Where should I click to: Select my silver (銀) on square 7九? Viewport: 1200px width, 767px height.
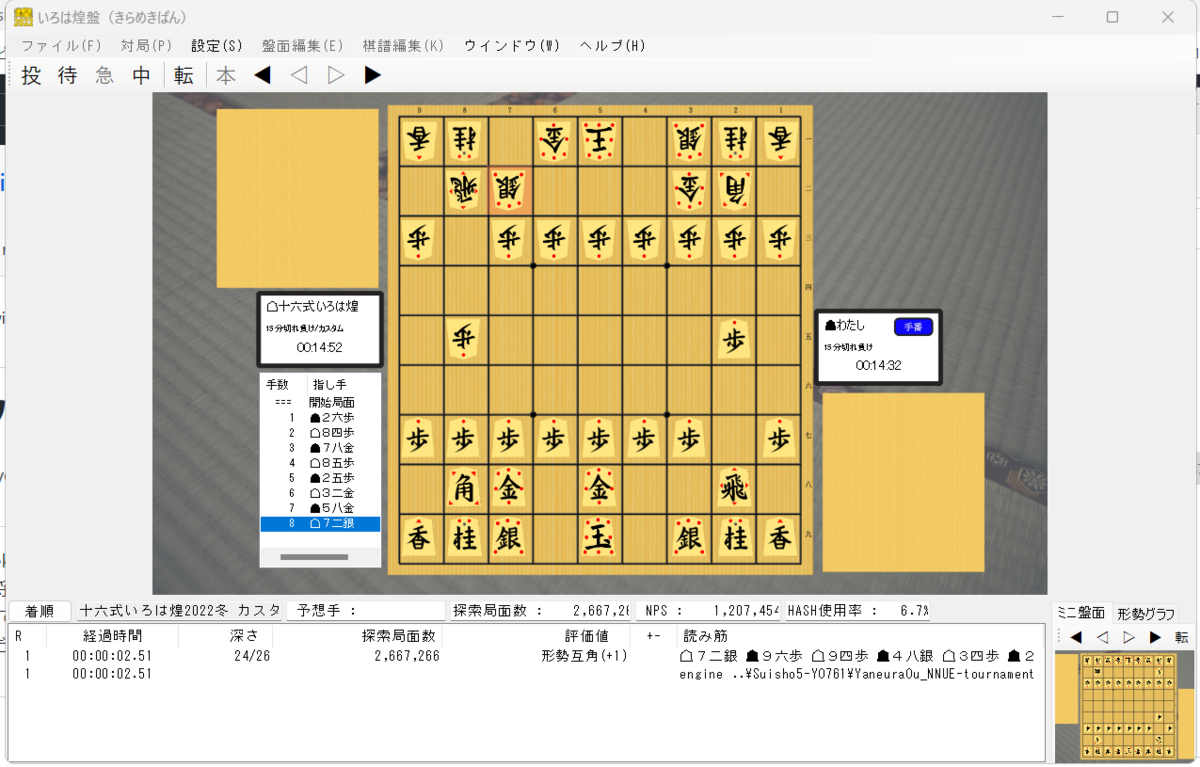[510, 538]
